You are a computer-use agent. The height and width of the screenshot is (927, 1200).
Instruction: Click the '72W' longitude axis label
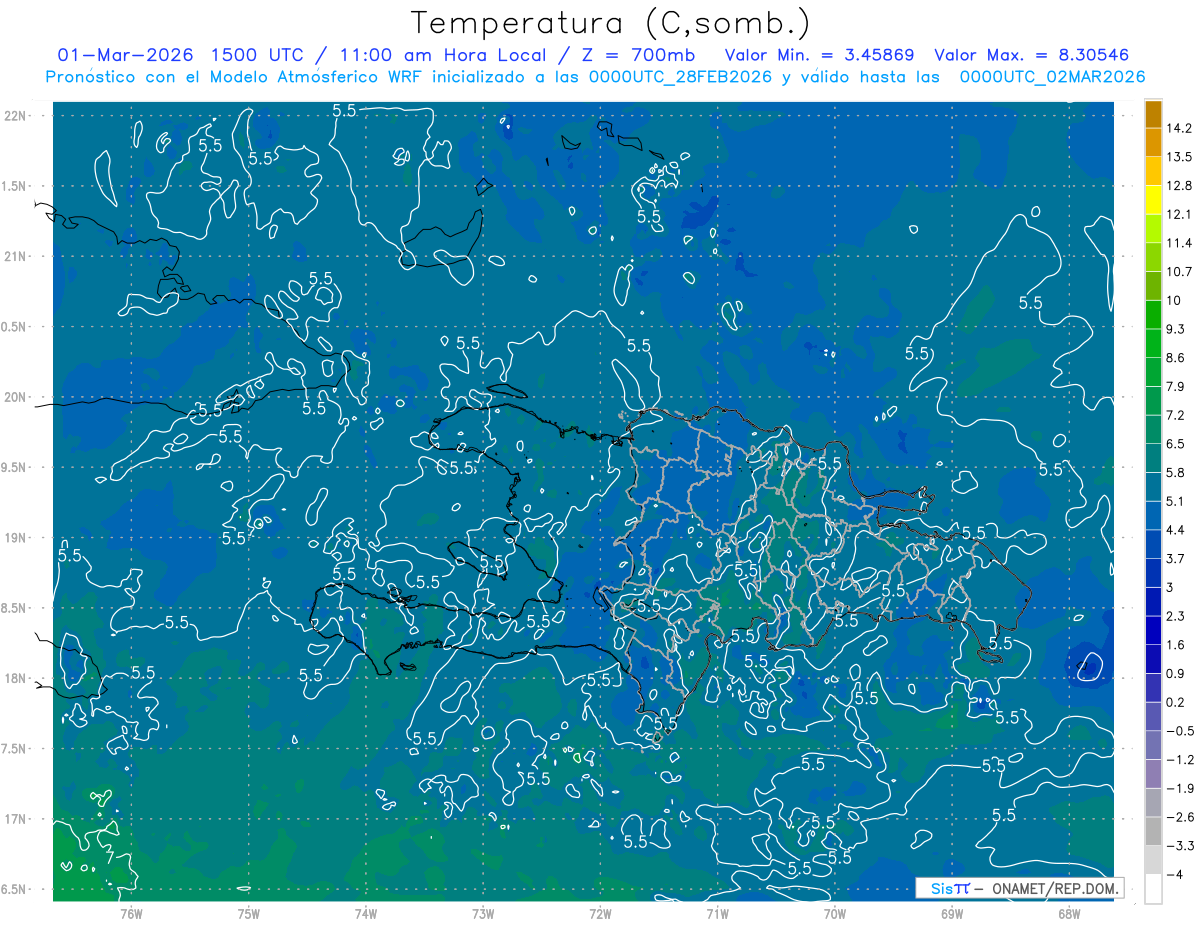[600, 913]
